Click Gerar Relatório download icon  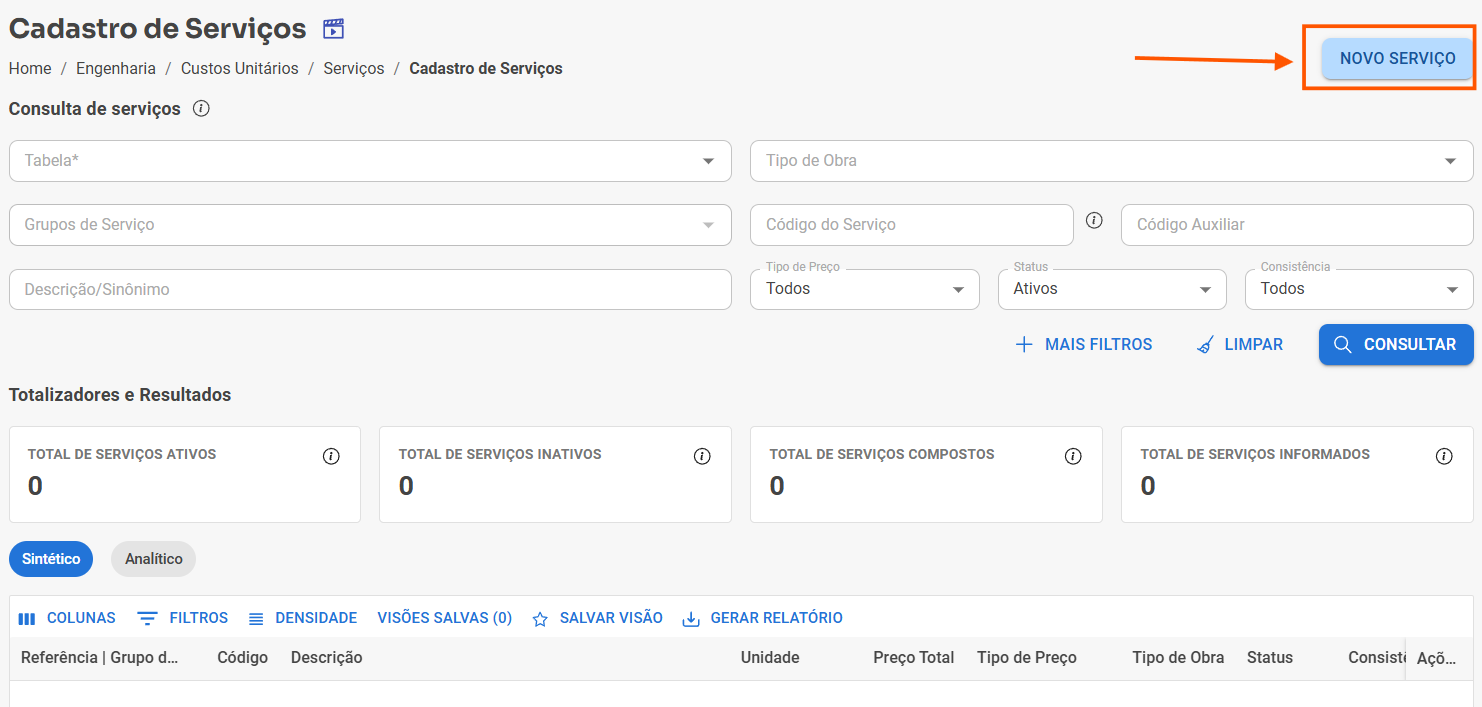(691, 619)
